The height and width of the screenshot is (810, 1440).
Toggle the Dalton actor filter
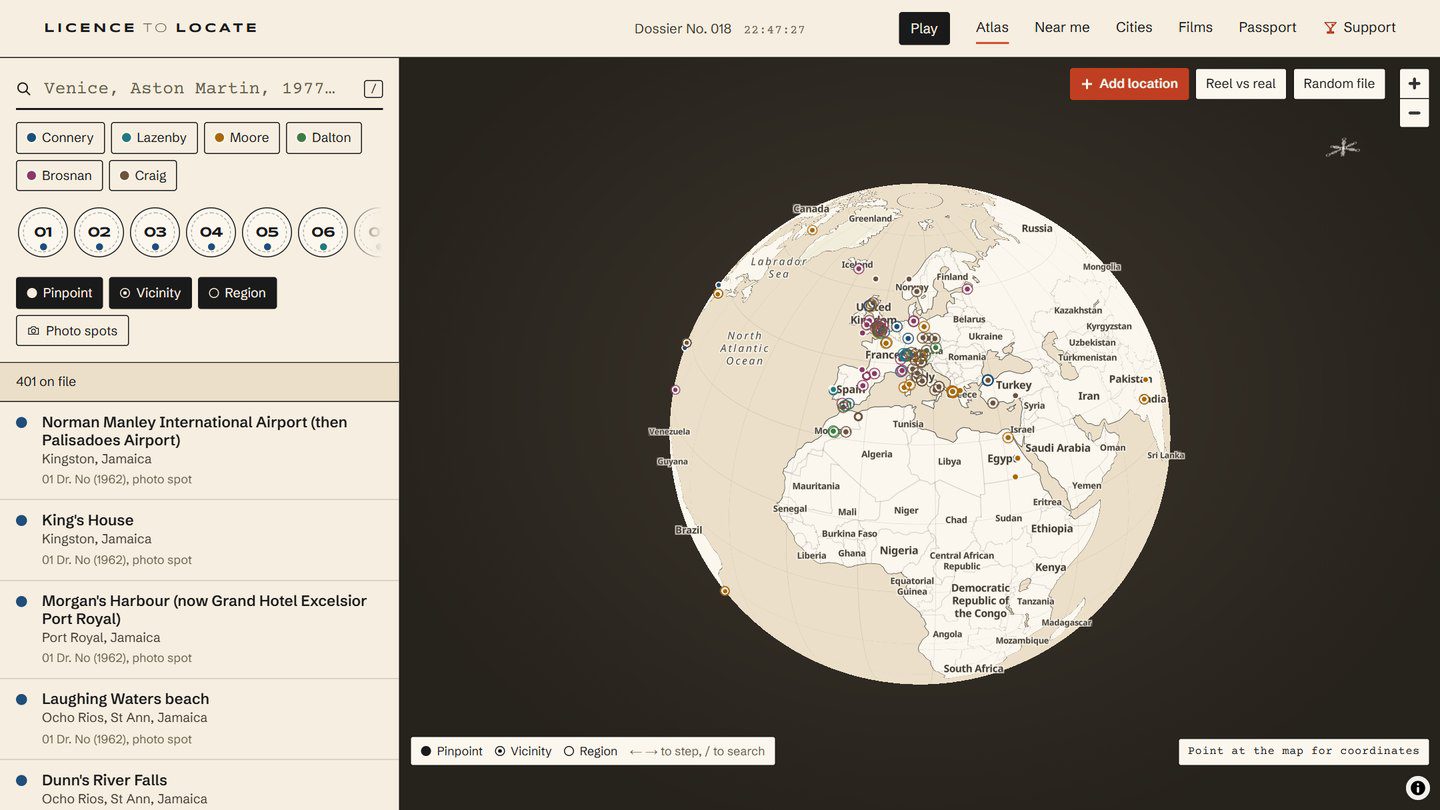click(324, 138)
